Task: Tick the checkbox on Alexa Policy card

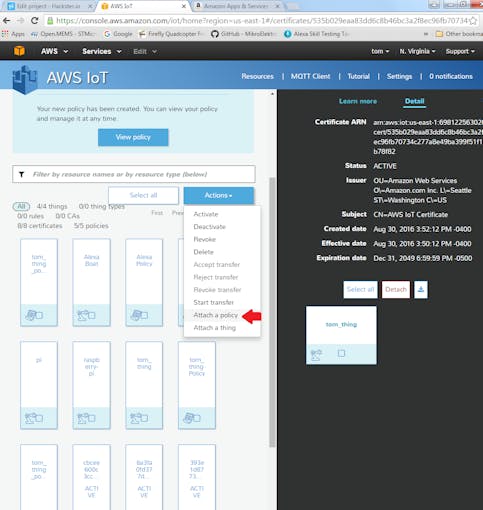Action: tap(144, 315)
